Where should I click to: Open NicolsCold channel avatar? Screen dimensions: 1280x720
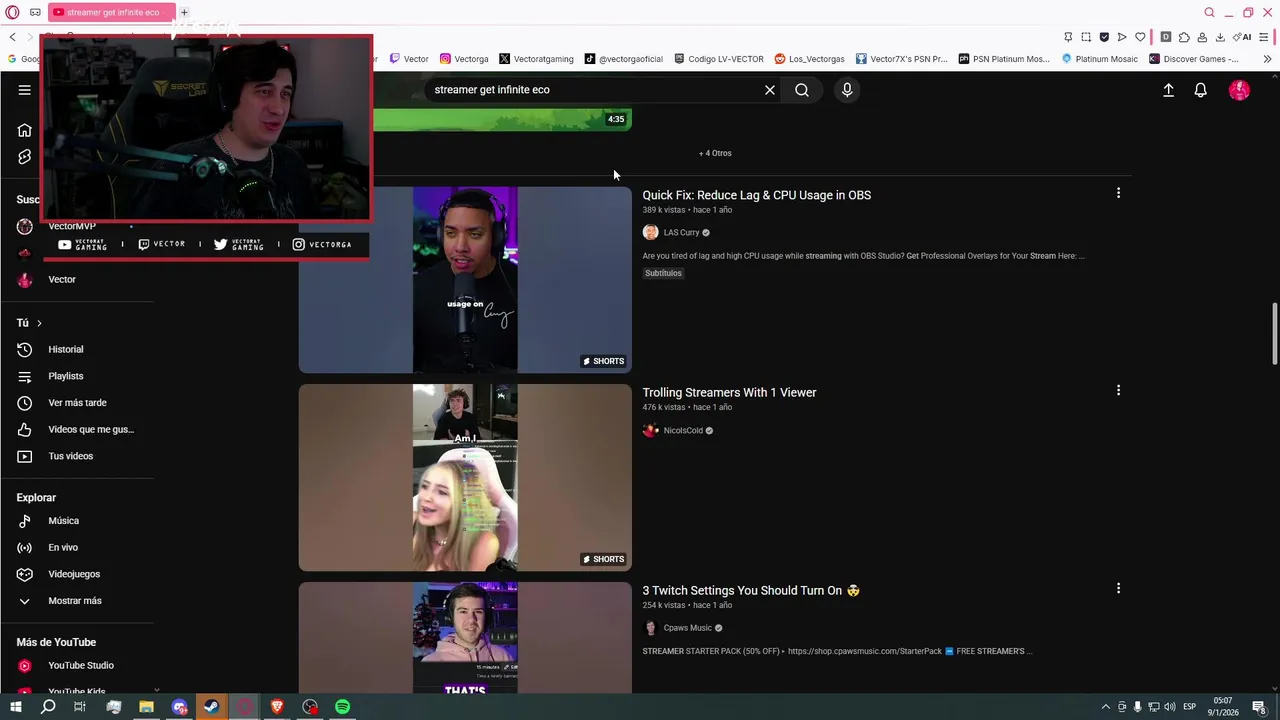click(650, 430)
